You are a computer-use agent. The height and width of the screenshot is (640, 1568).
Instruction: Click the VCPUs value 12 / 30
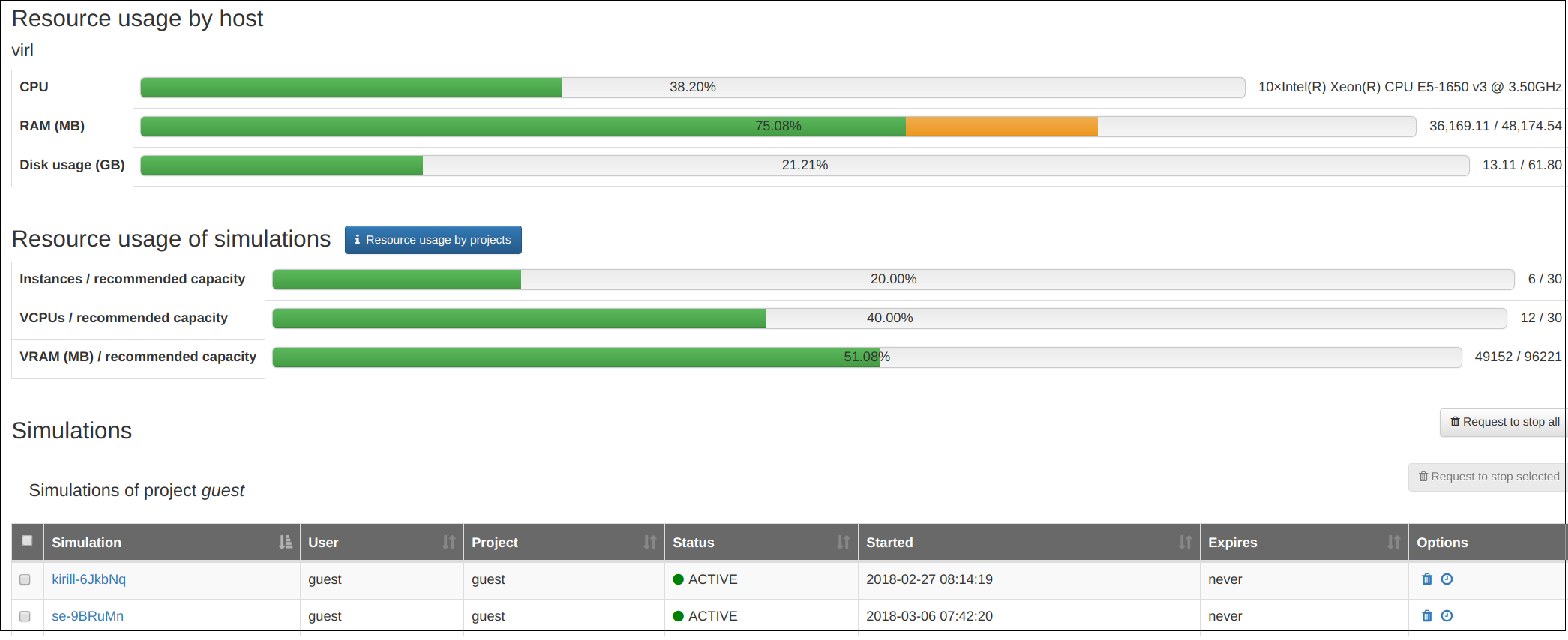[1541, 318]
